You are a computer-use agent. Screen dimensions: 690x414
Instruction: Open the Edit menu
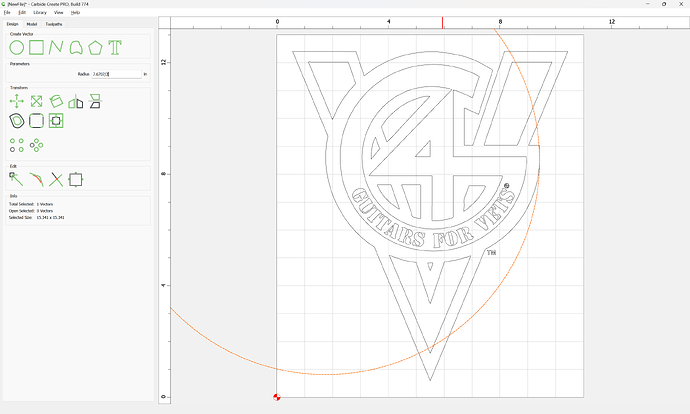coord(22,13)
